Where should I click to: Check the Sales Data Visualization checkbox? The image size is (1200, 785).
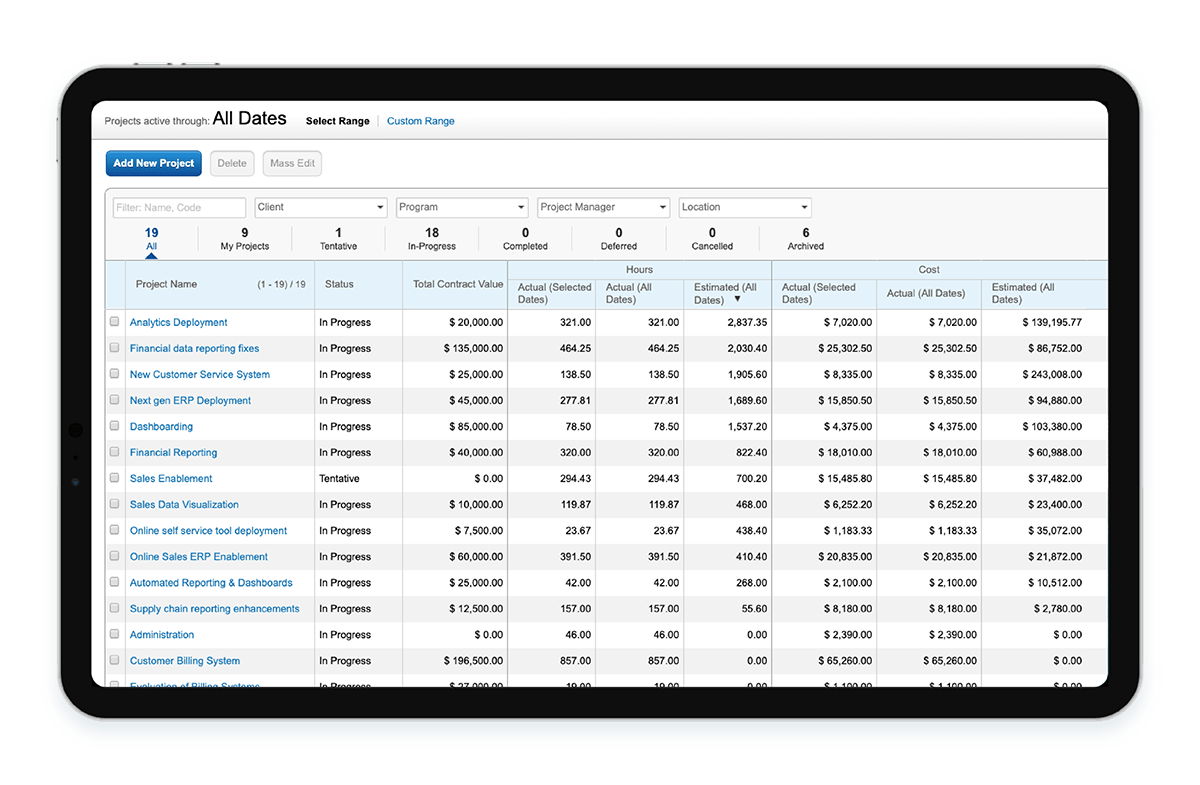click(x=115, y=504)
